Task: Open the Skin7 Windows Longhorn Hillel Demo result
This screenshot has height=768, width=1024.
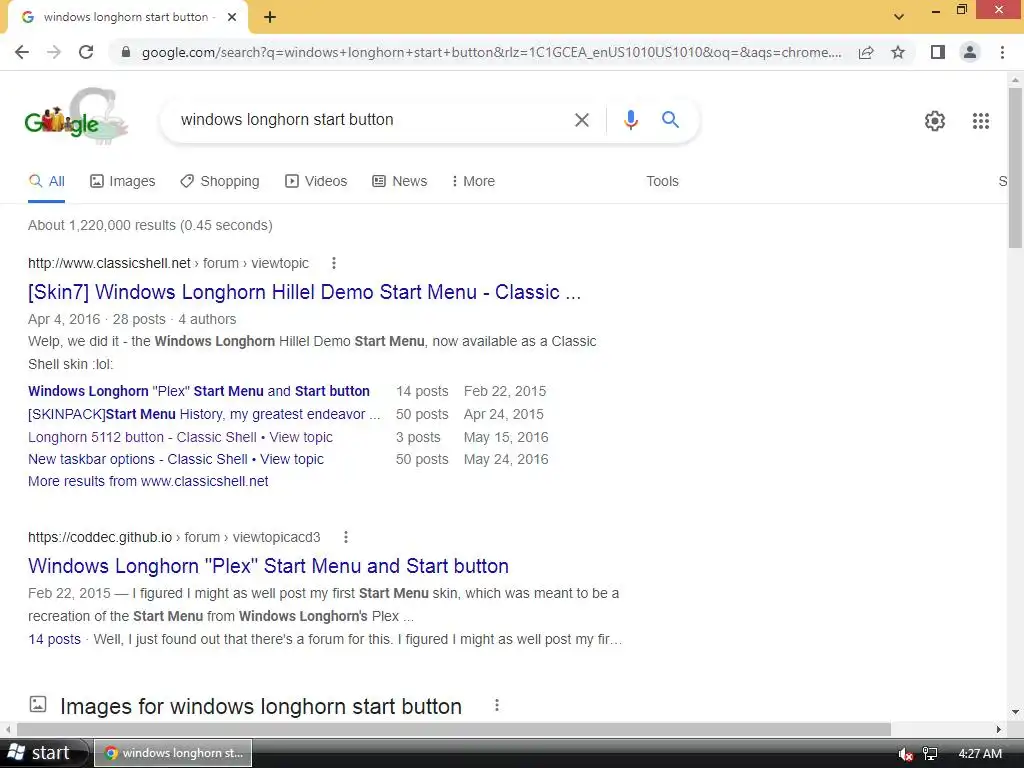Action: [304, 292]
